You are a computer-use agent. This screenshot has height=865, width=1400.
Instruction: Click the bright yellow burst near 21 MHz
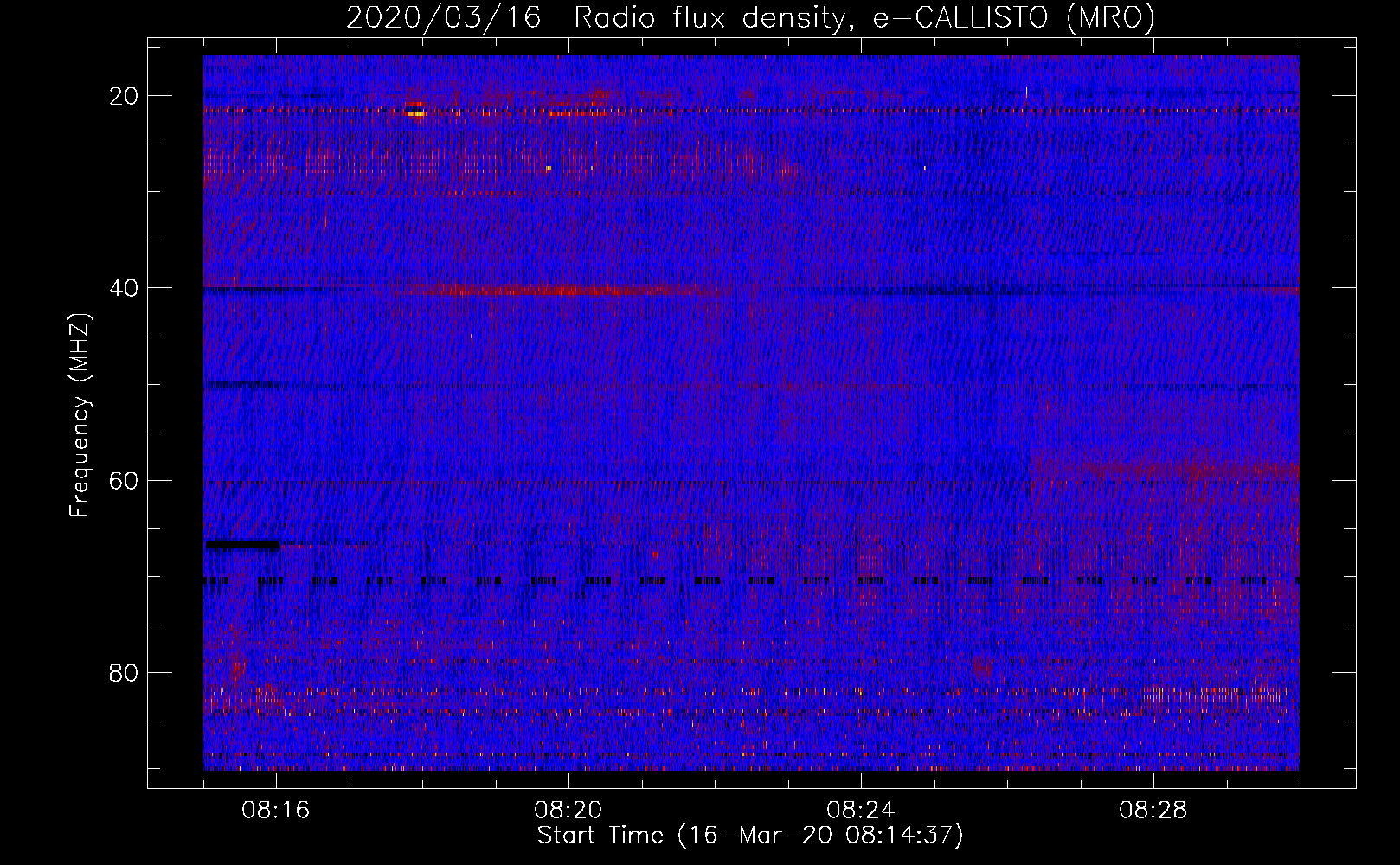point(416,113)
